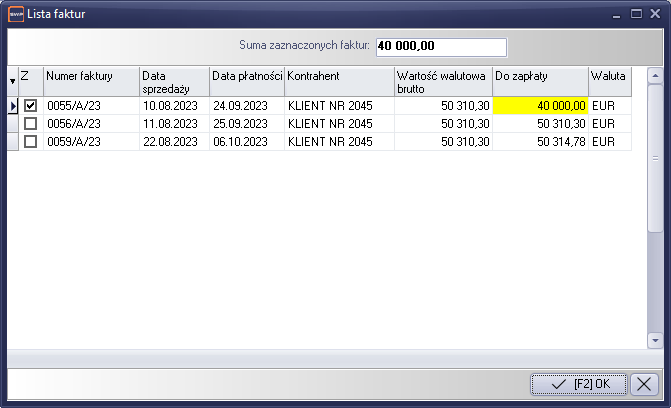Click the current row arrow indicator
Image resolution: width=671 pixels, height=408 pixels.
13,105
